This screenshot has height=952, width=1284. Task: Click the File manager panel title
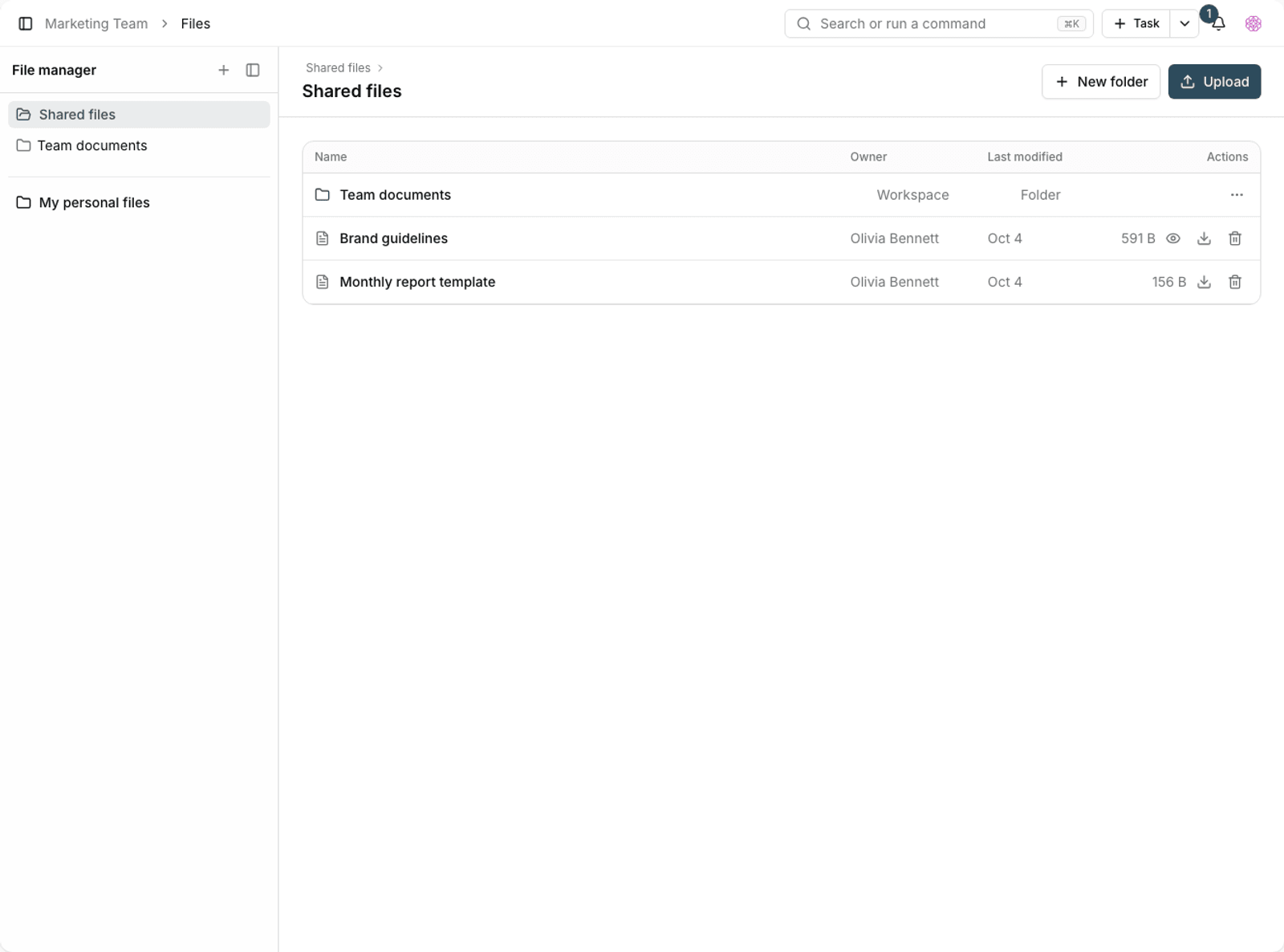pyautogui.click(x=54, y=70)
